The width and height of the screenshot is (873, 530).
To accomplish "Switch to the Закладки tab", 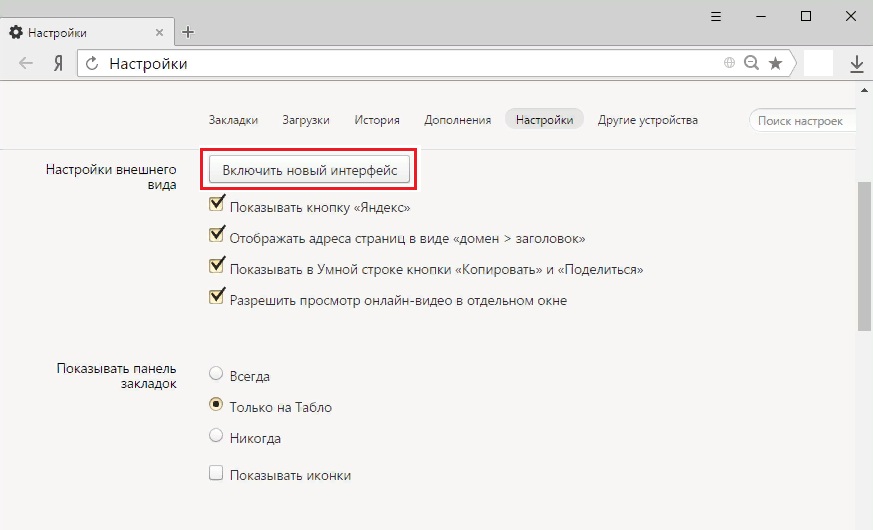I will click(x=233, y=120).
